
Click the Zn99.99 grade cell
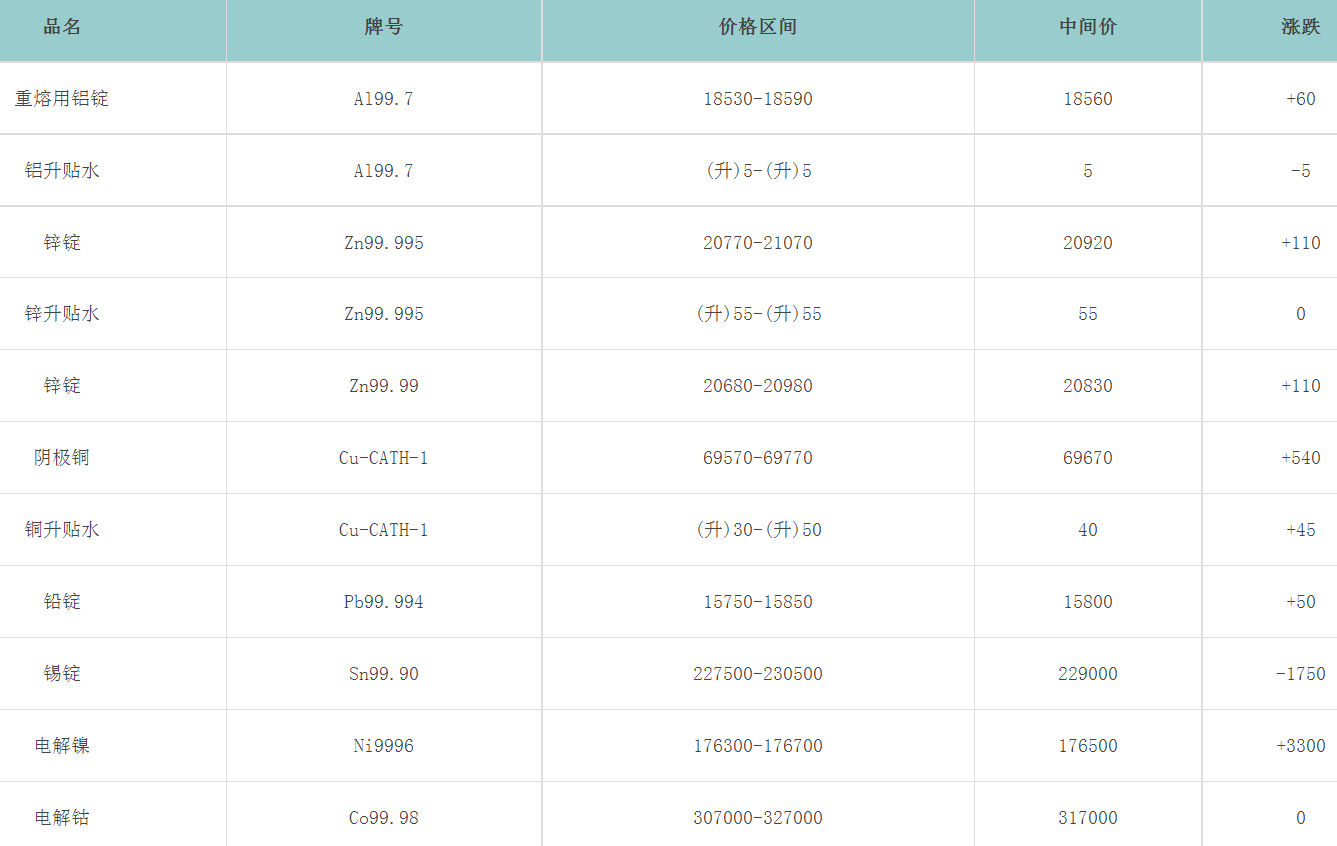pyautogui.click(x=384, y=386)
